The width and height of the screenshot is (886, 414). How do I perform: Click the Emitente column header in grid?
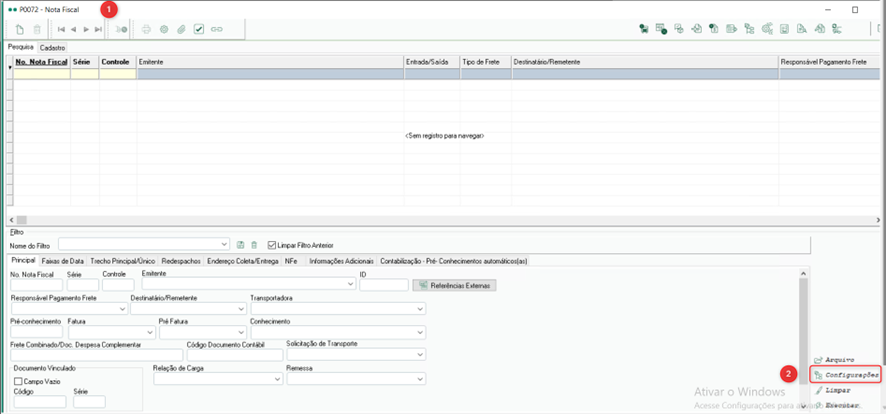pos(271,62)
